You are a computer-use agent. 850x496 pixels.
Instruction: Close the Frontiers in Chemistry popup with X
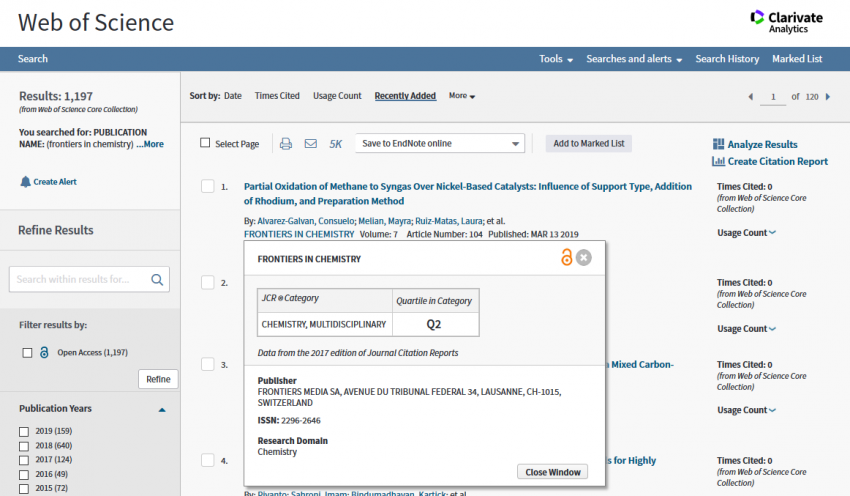click(x=584, y=257)
